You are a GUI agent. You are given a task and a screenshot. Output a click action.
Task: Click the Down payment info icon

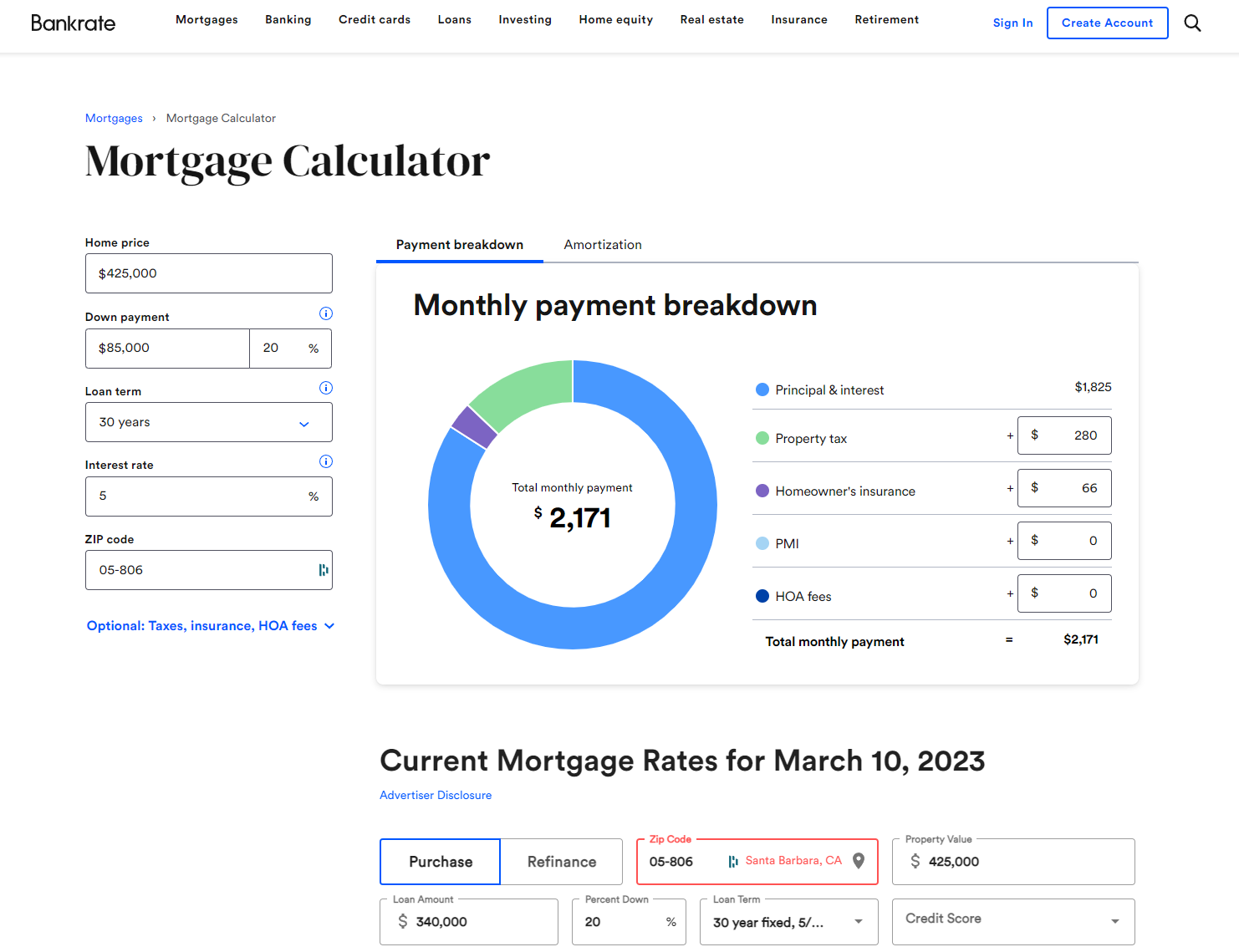tap(326, 313)
